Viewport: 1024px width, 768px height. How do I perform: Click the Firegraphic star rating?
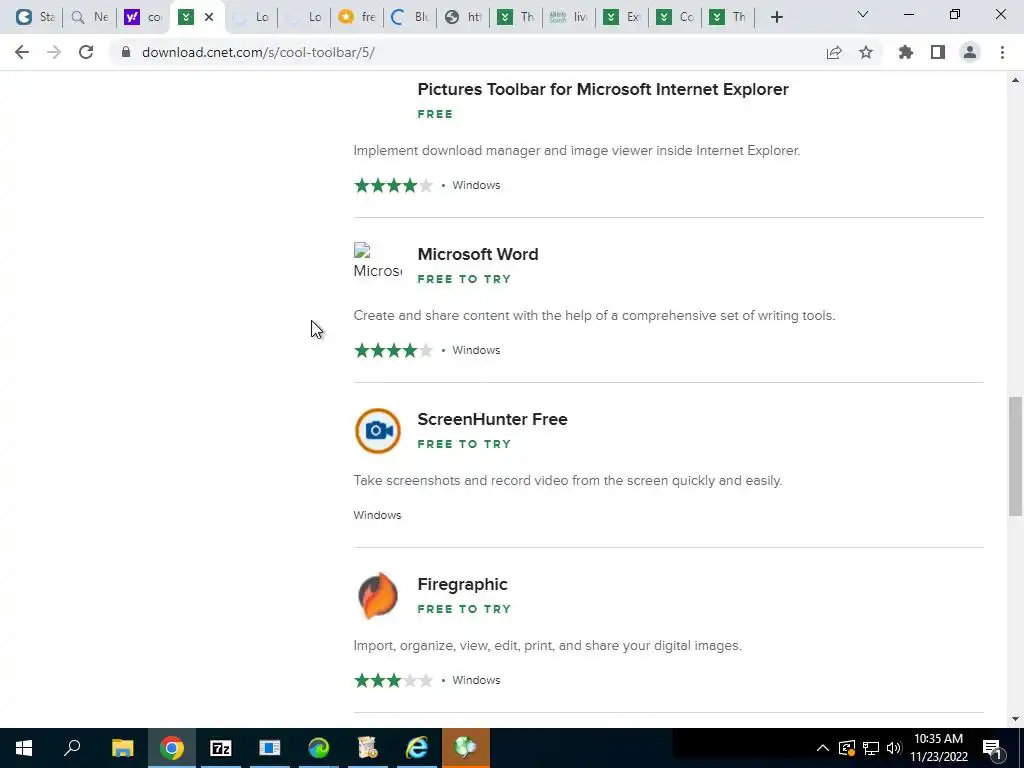(x=393, y=680)
